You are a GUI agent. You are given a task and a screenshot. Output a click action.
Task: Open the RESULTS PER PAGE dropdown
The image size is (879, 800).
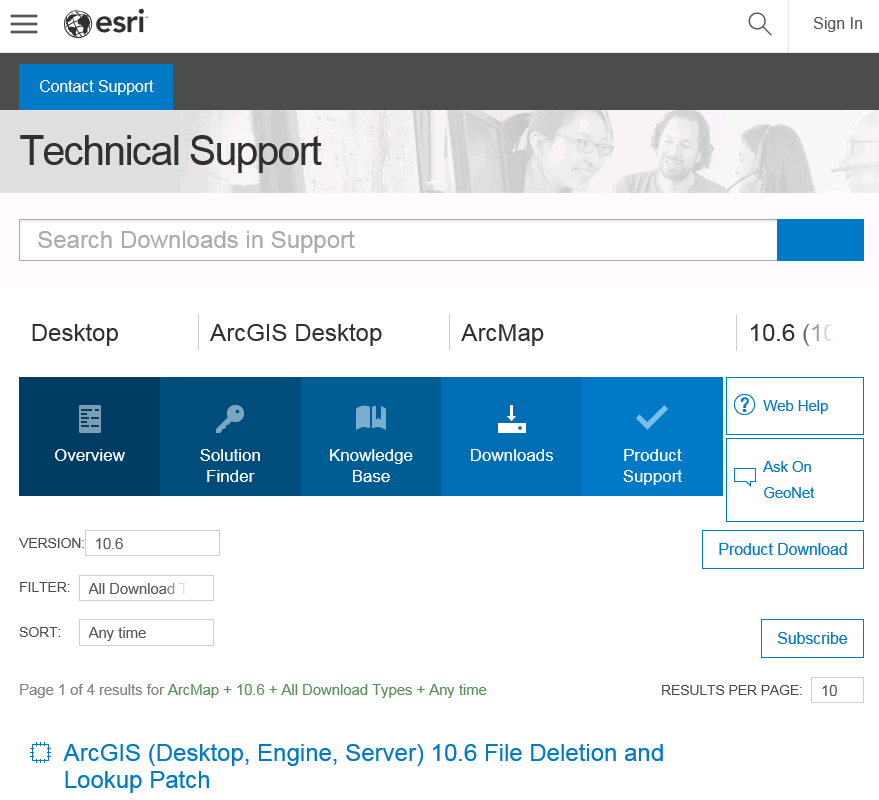coord(837,690)
